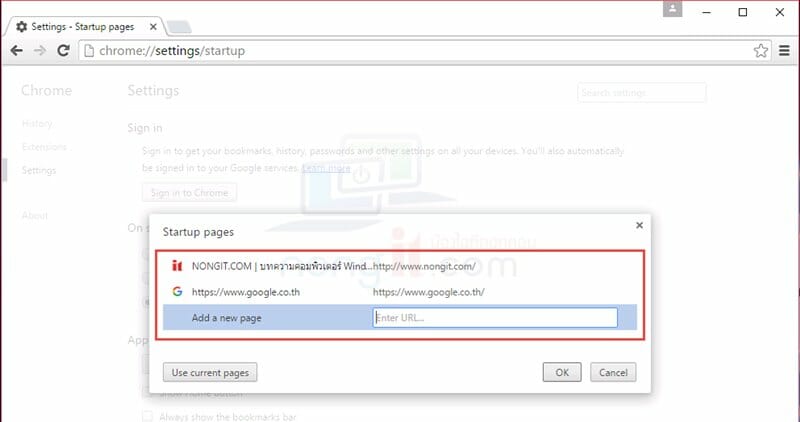Click Use current pages button
Image resolution: width=800 pixels, height=422 pixels.
point(210,372)
